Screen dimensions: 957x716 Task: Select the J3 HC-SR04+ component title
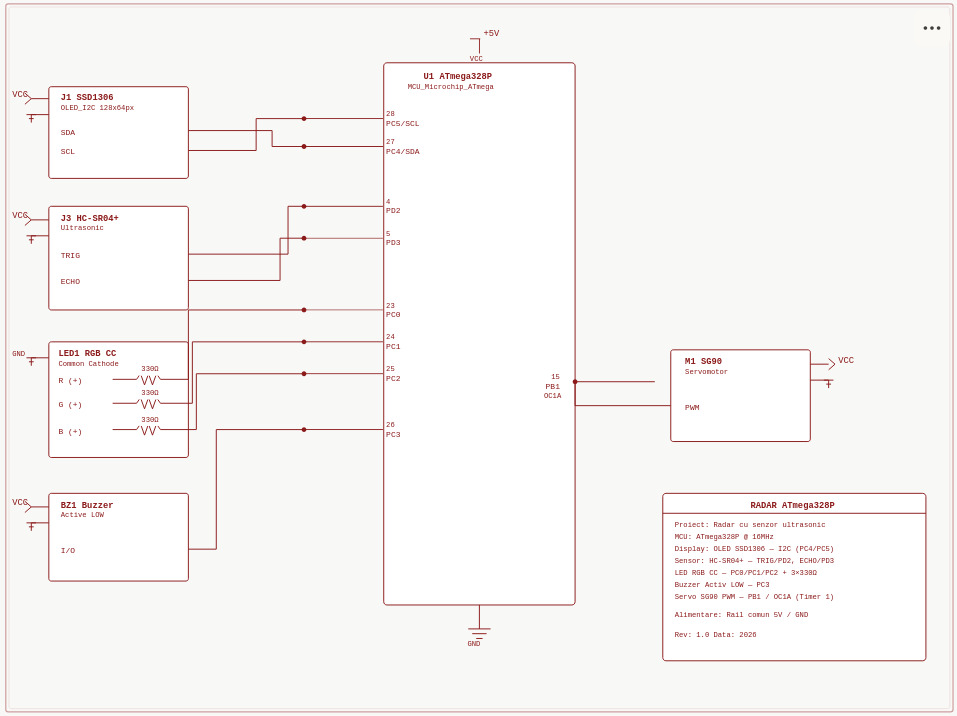[89, 218]
